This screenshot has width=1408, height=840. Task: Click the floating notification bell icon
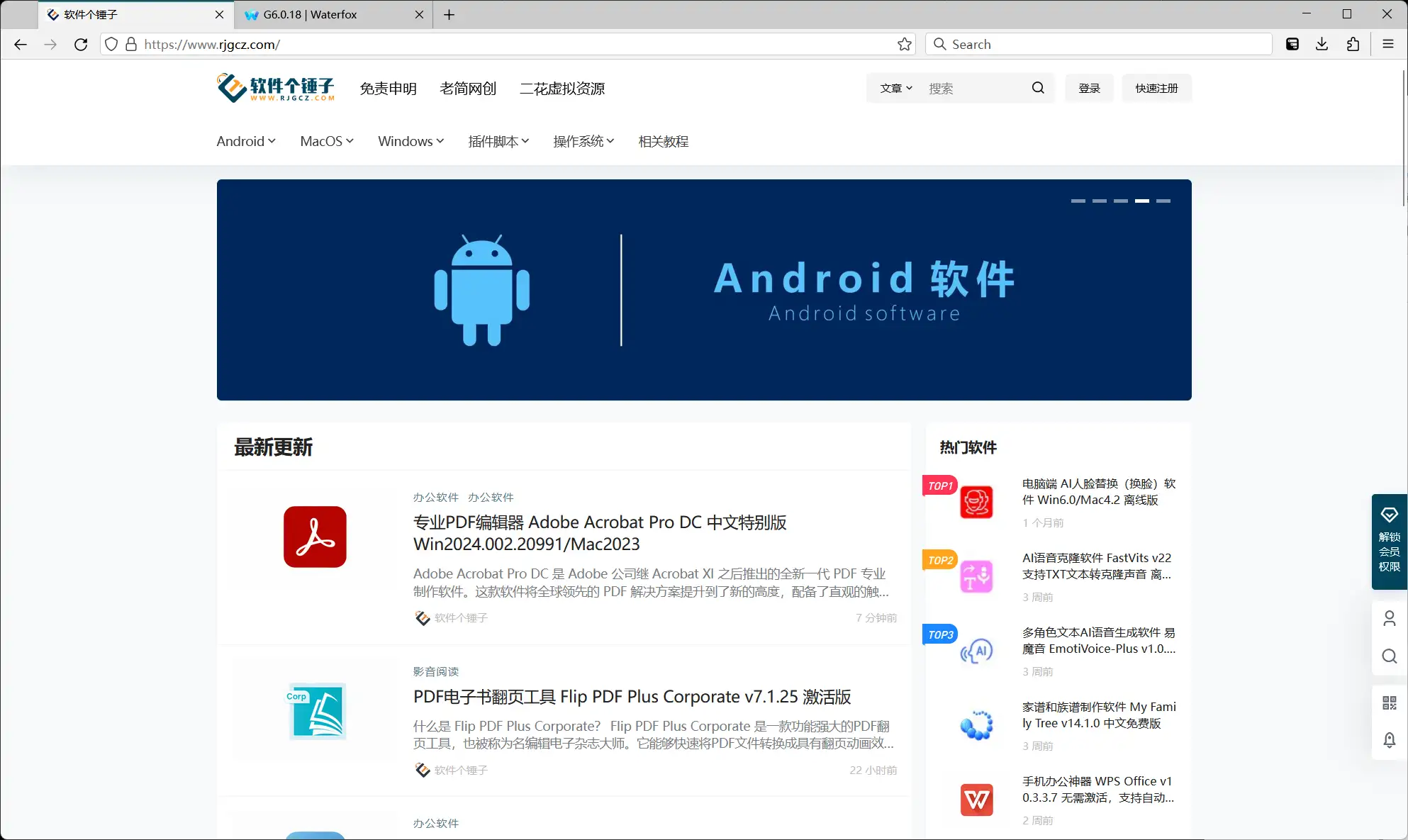[1390, 740]
